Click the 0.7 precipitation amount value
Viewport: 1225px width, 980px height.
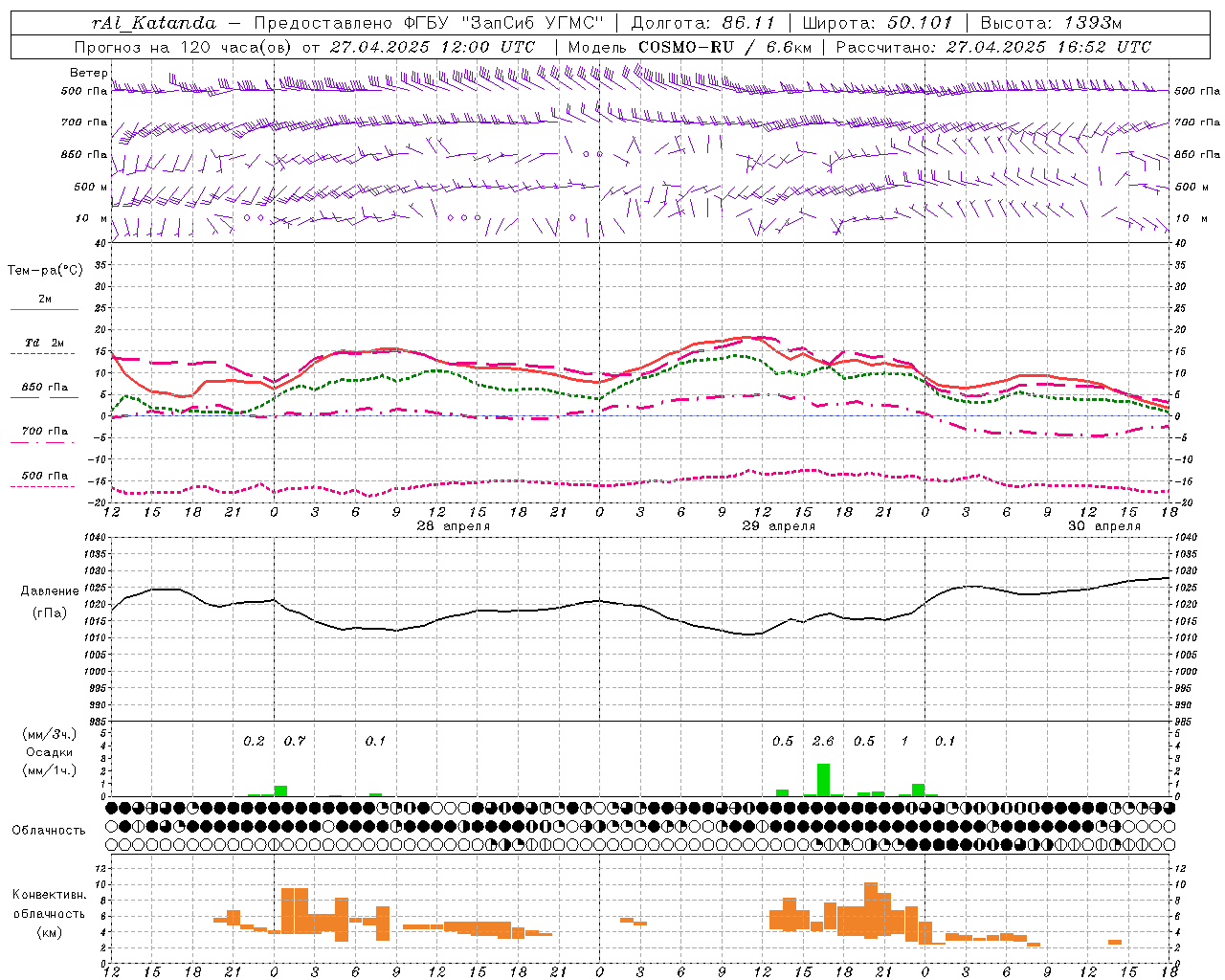point(295,742)
